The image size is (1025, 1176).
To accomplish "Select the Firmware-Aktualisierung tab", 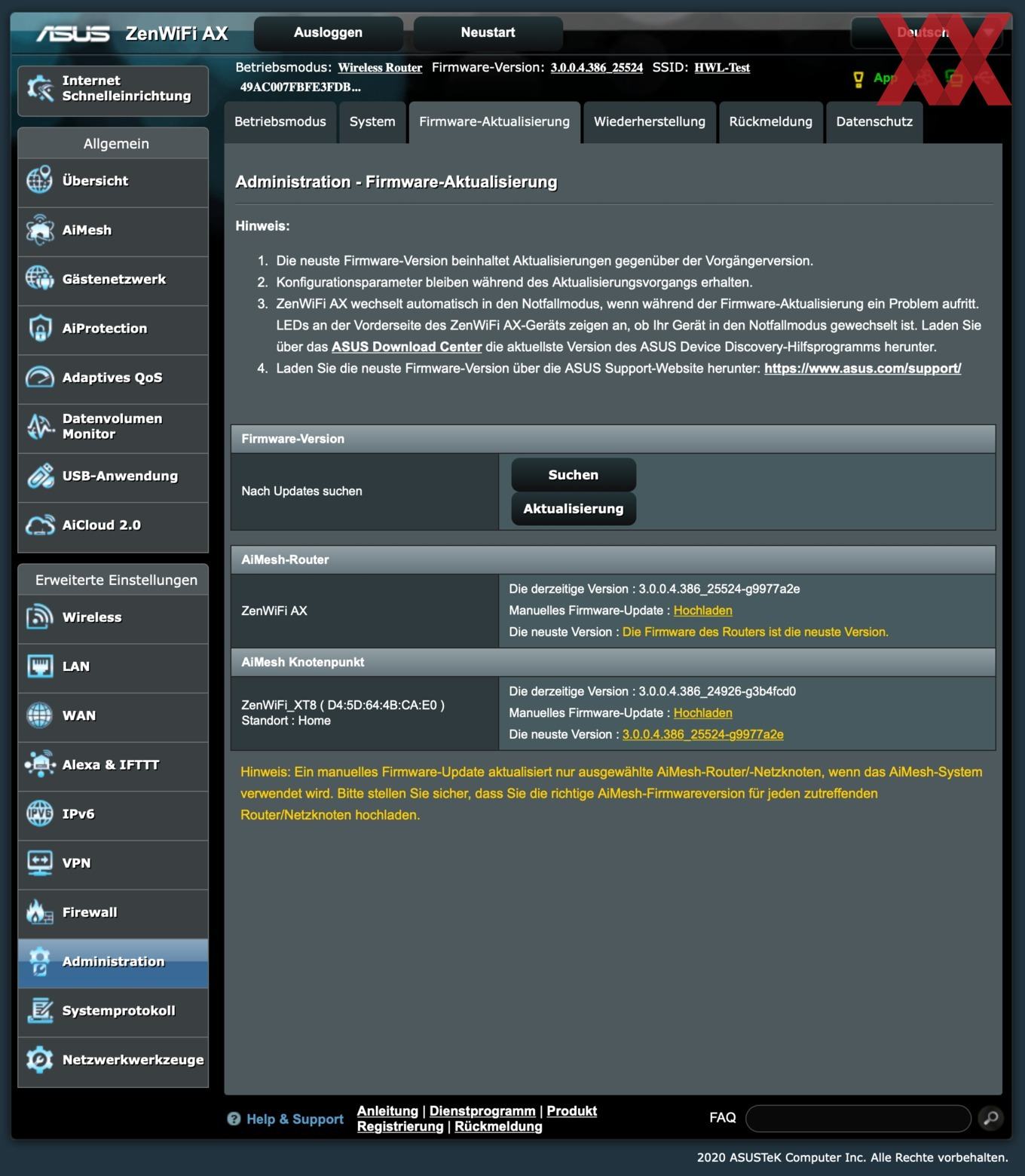I will point(494,122).
